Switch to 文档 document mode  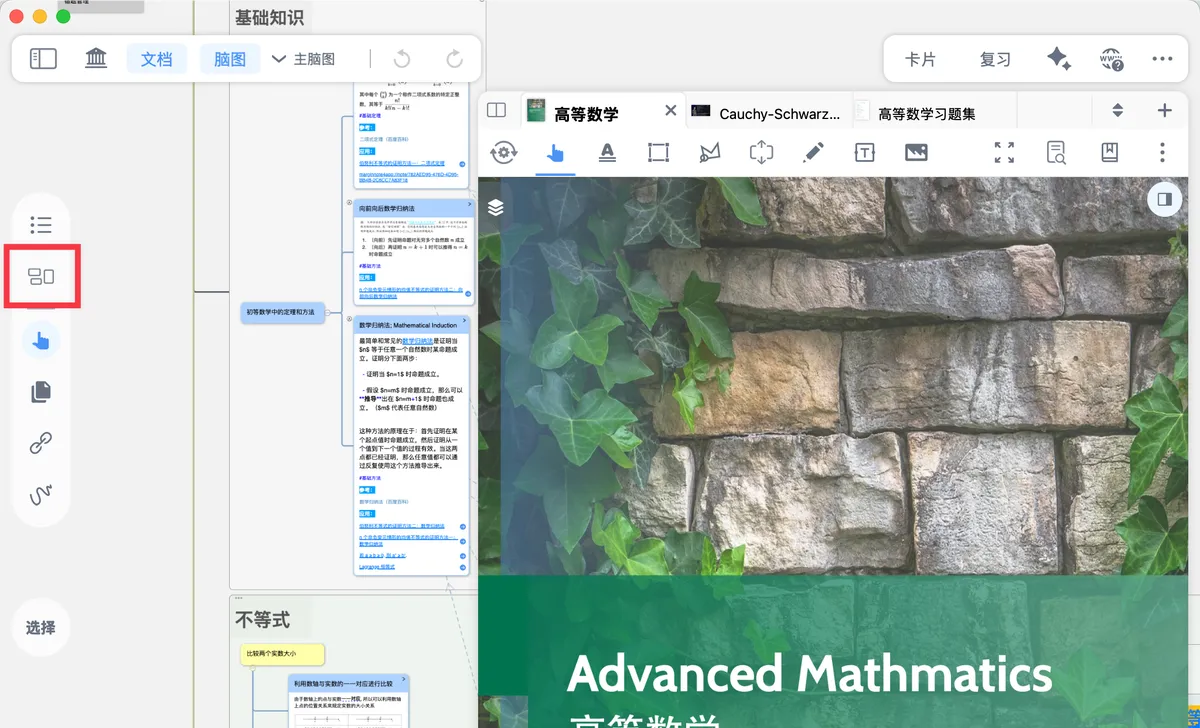[x=156, y=59]
